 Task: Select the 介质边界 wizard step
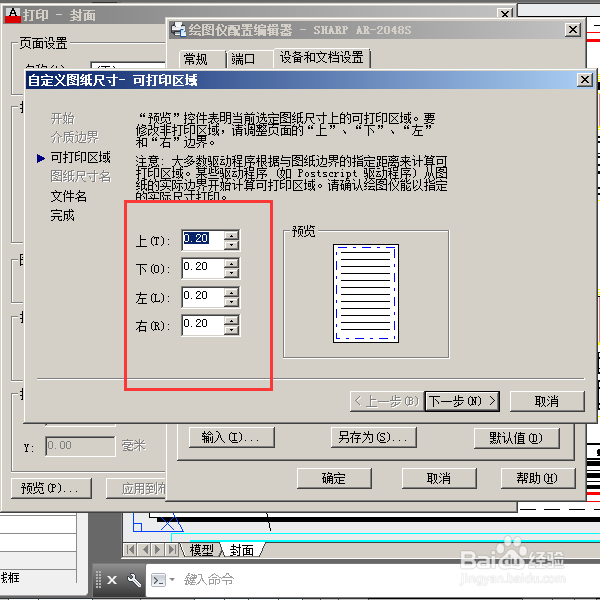[x=75, y=137]
